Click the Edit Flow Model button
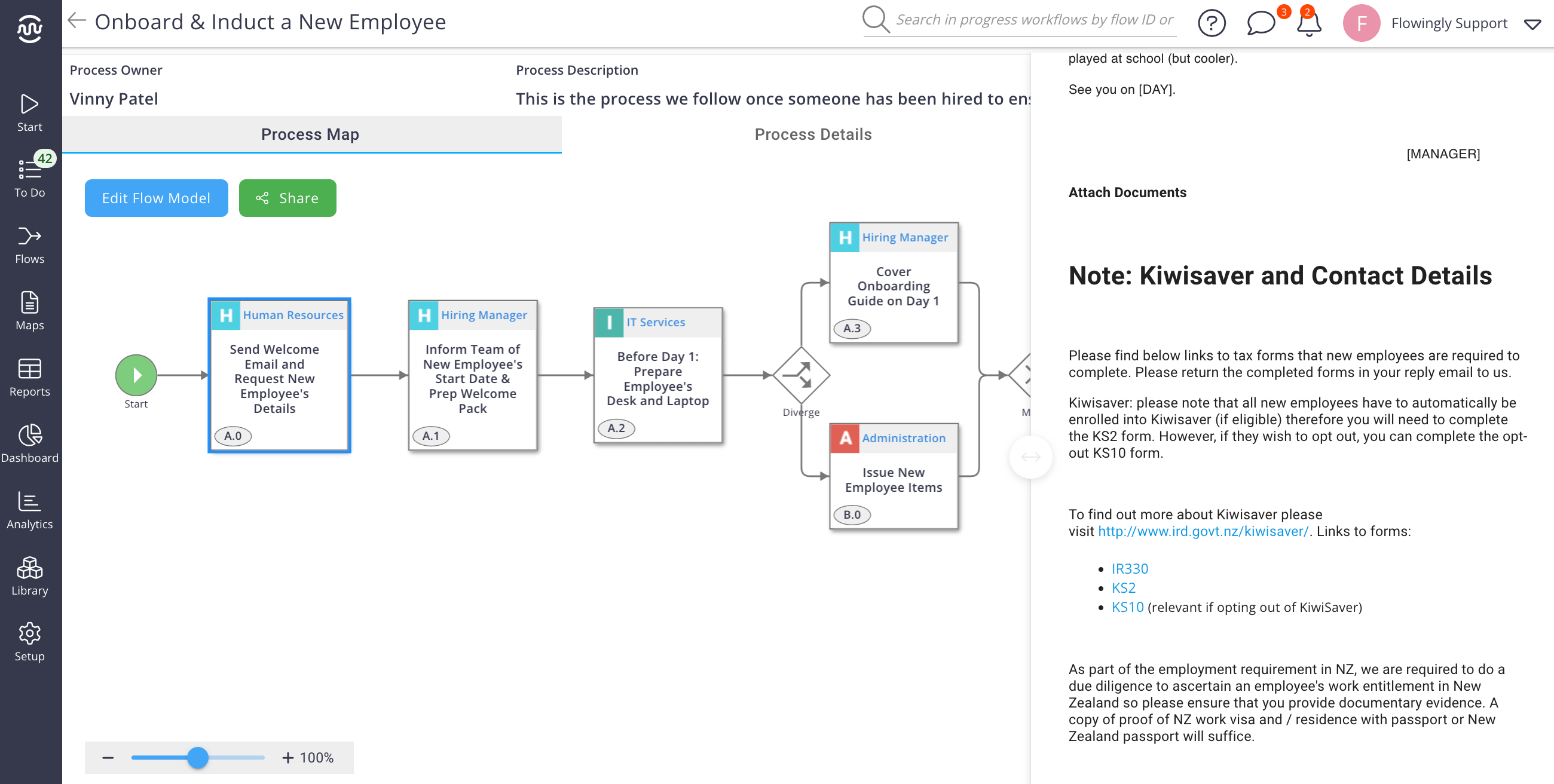This screenshot has width=1554, height=784. pyautogui.click(x=155, y=198)
